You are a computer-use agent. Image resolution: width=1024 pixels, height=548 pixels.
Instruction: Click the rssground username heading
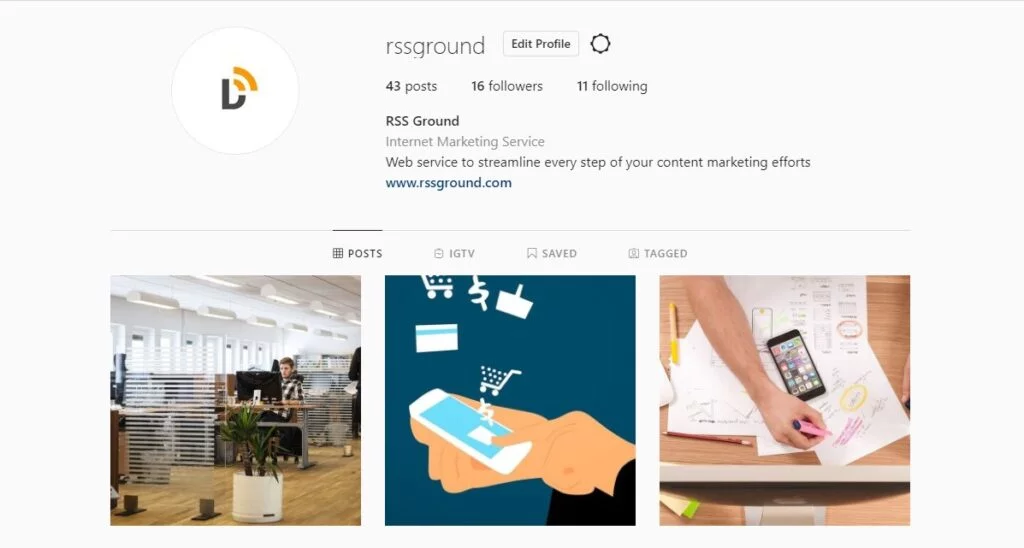(435, 46)
